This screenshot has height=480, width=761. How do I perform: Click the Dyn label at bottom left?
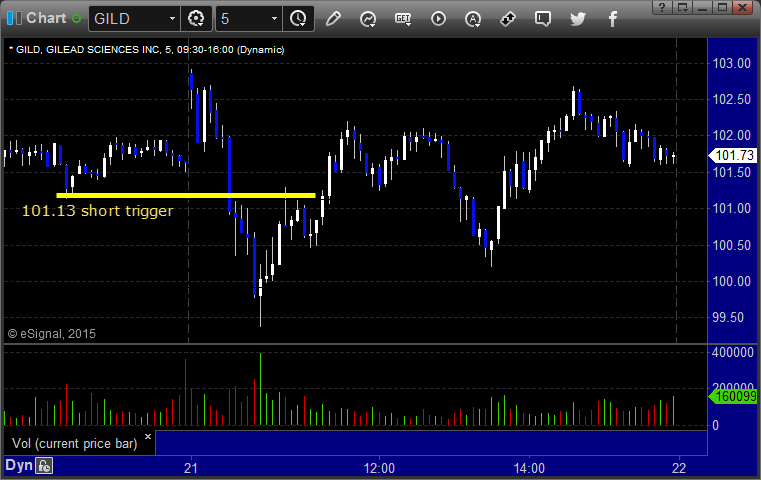pyautogui.click(x=18, y=465)
